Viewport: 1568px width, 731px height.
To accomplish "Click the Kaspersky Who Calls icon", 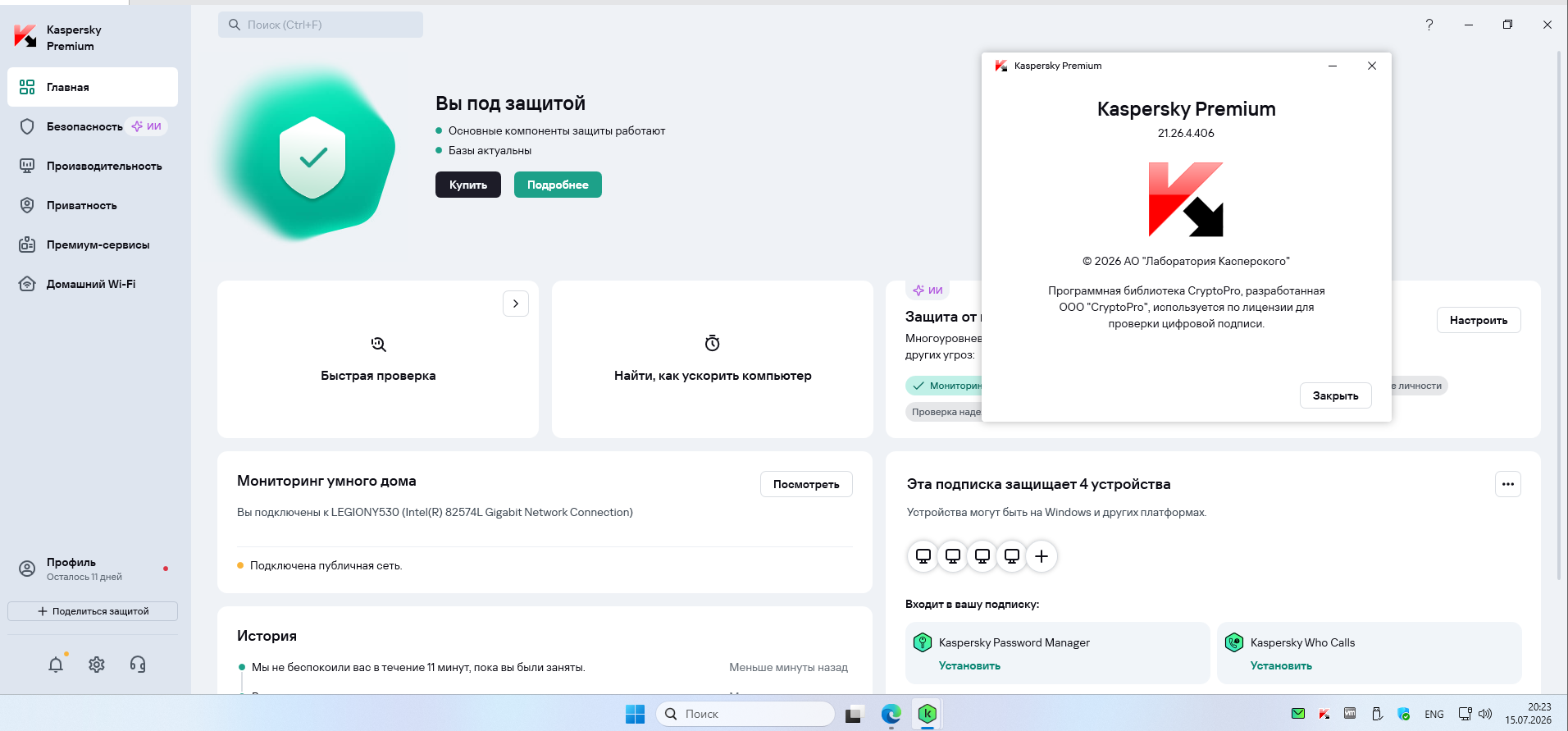I will point(1234,642).
